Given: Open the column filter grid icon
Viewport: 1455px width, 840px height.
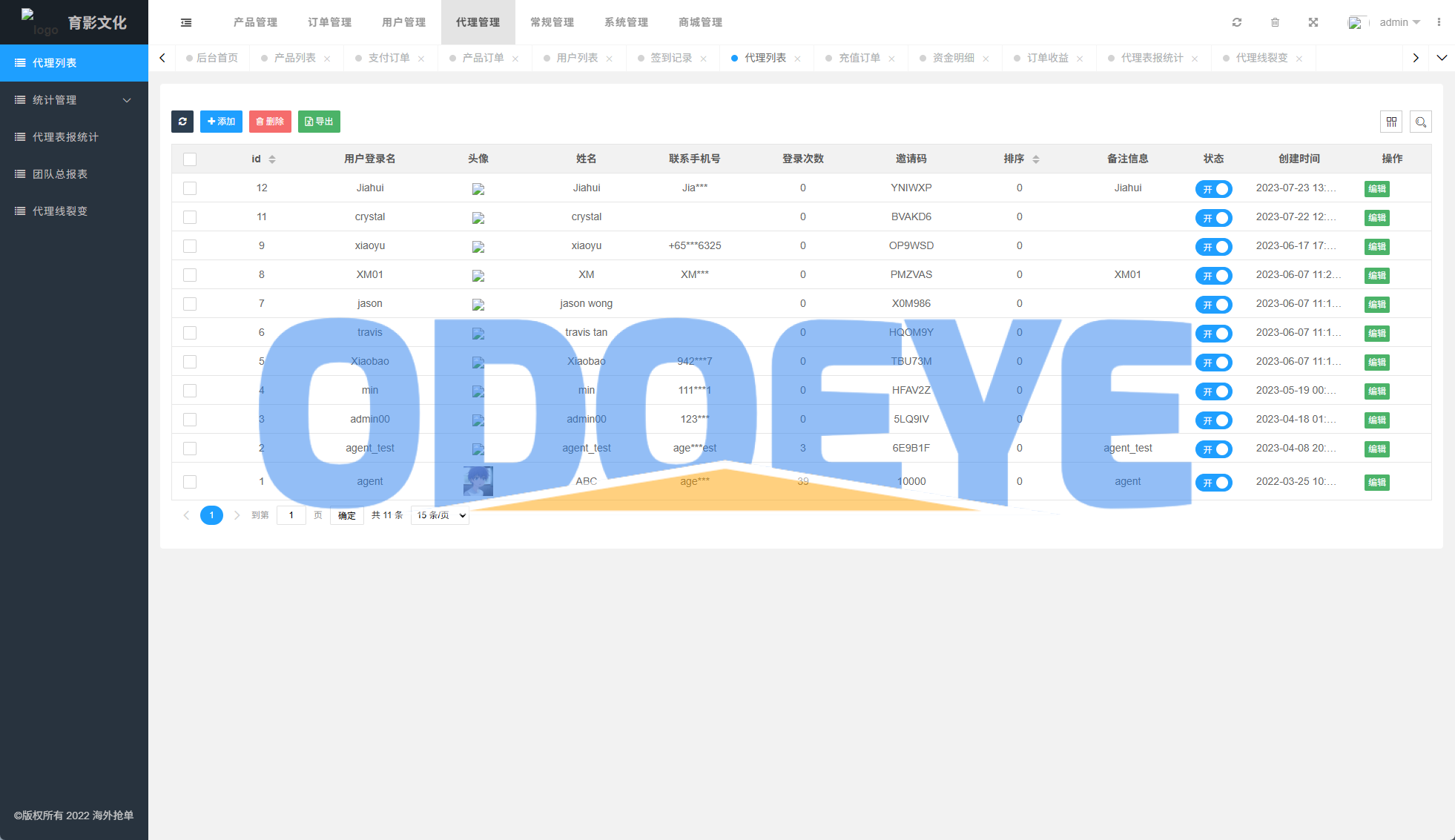Looking at the screenshot, I should point(1391,122).
